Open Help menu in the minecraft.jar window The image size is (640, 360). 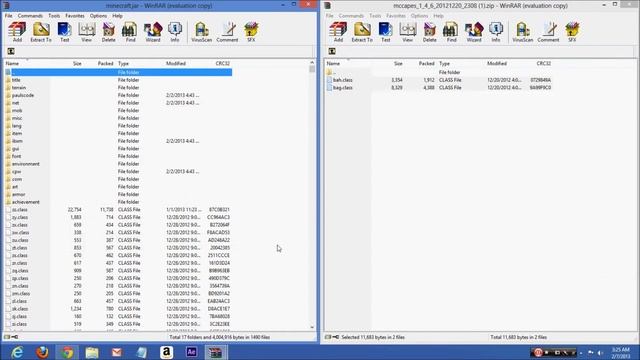118,16
